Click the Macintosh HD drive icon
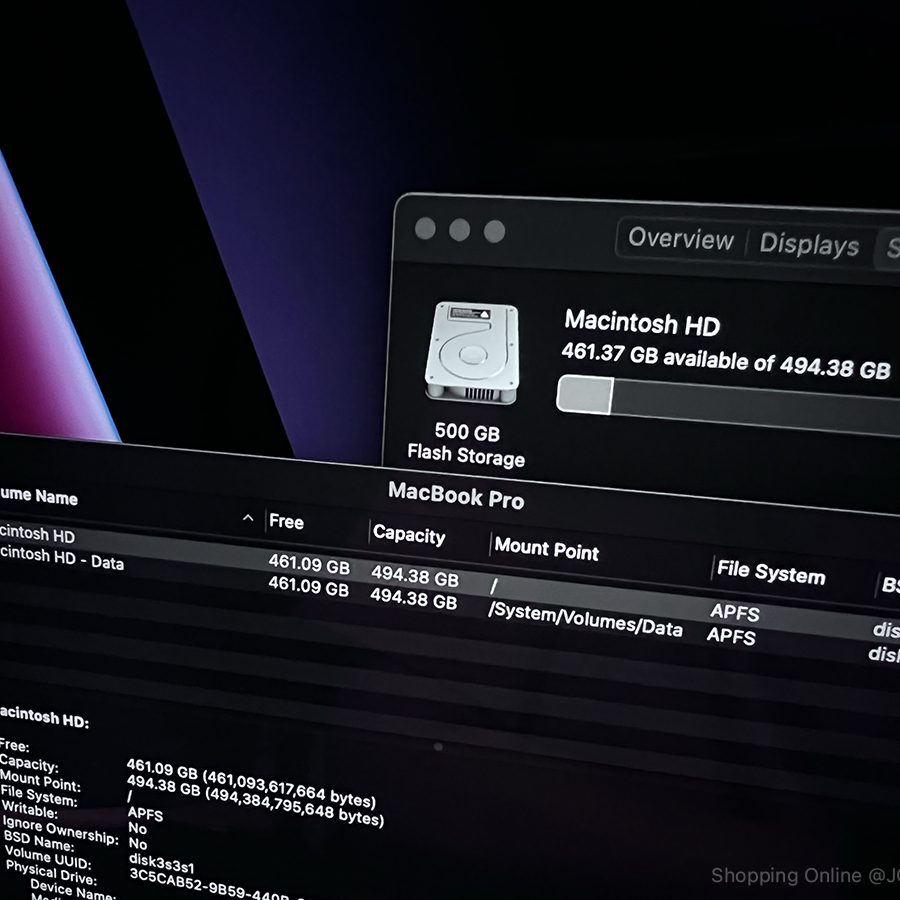Screen dimensions: 900x900 472,352
